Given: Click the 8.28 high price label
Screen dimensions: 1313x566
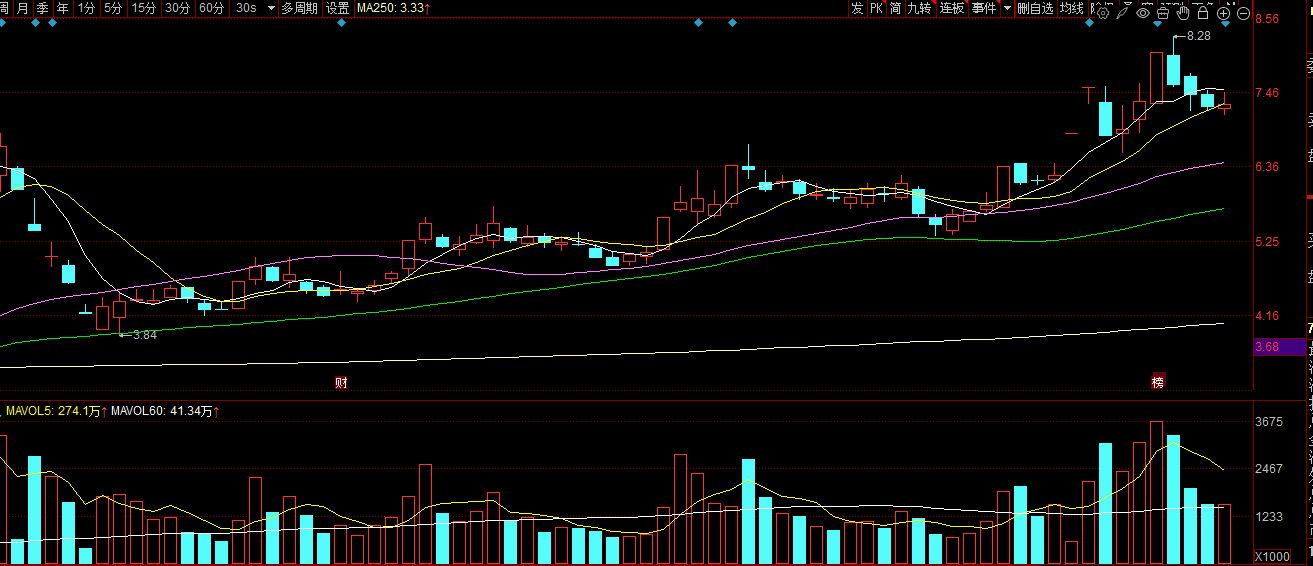Looking at the screenshot, I should coord(1198,36).
